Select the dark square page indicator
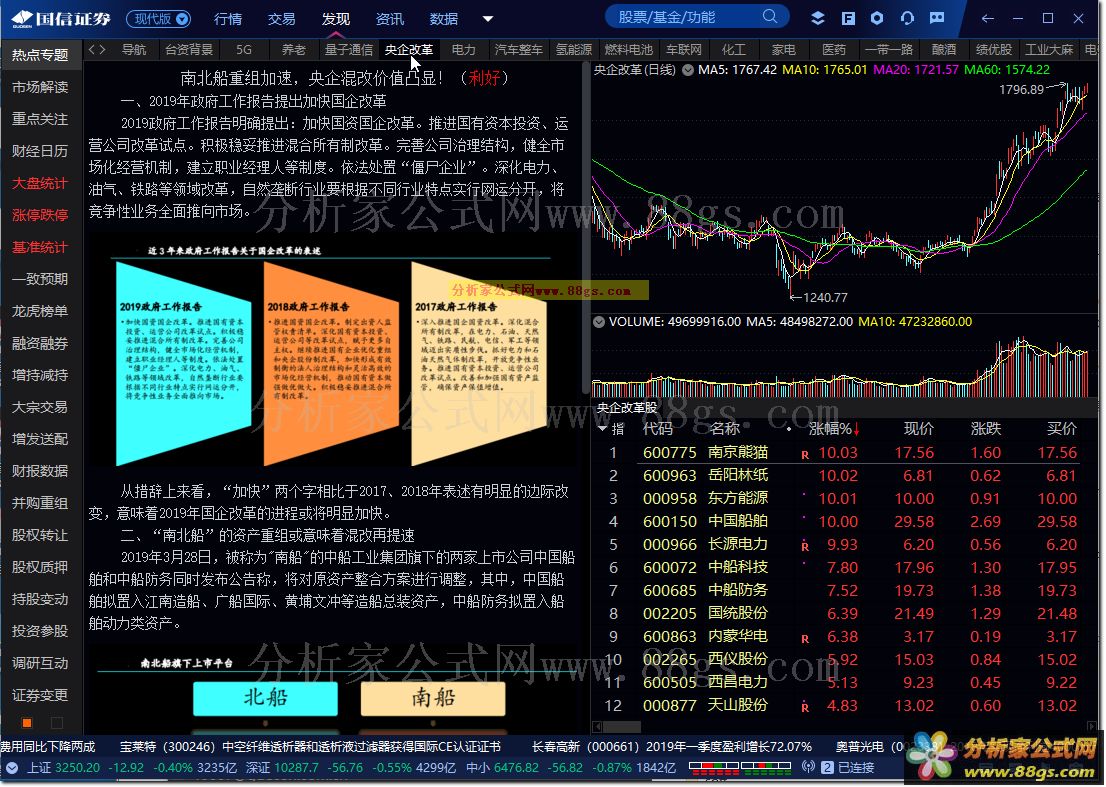The image size is (1106, 787). point(57,723)
